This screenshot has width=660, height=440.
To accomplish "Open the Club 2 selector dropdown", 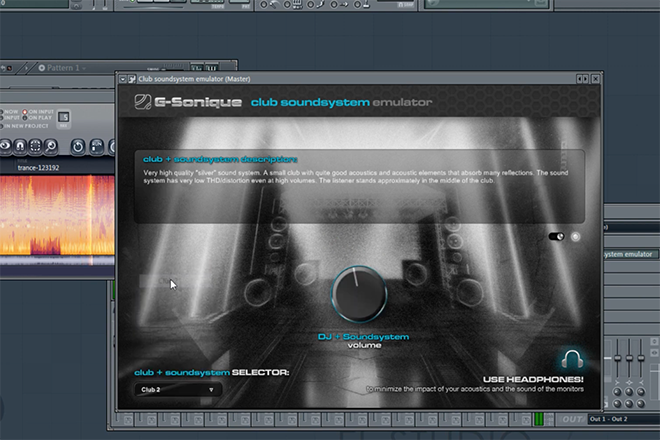I will click(178, 389).
